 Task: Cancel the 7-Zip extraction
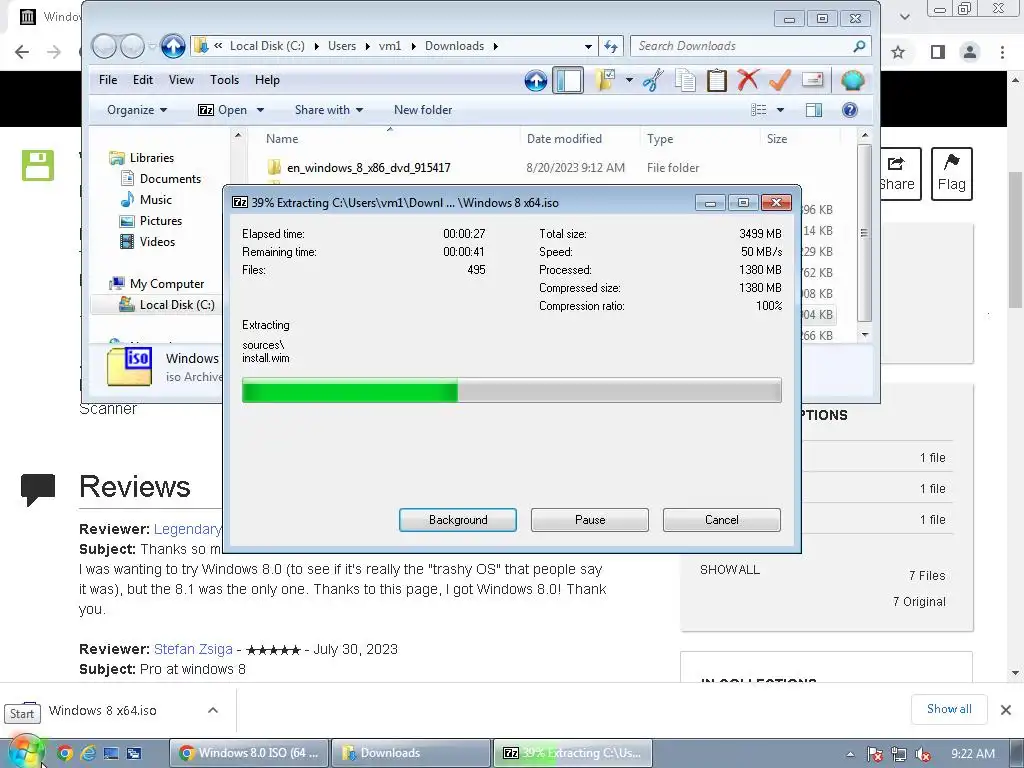pos(722,520)
